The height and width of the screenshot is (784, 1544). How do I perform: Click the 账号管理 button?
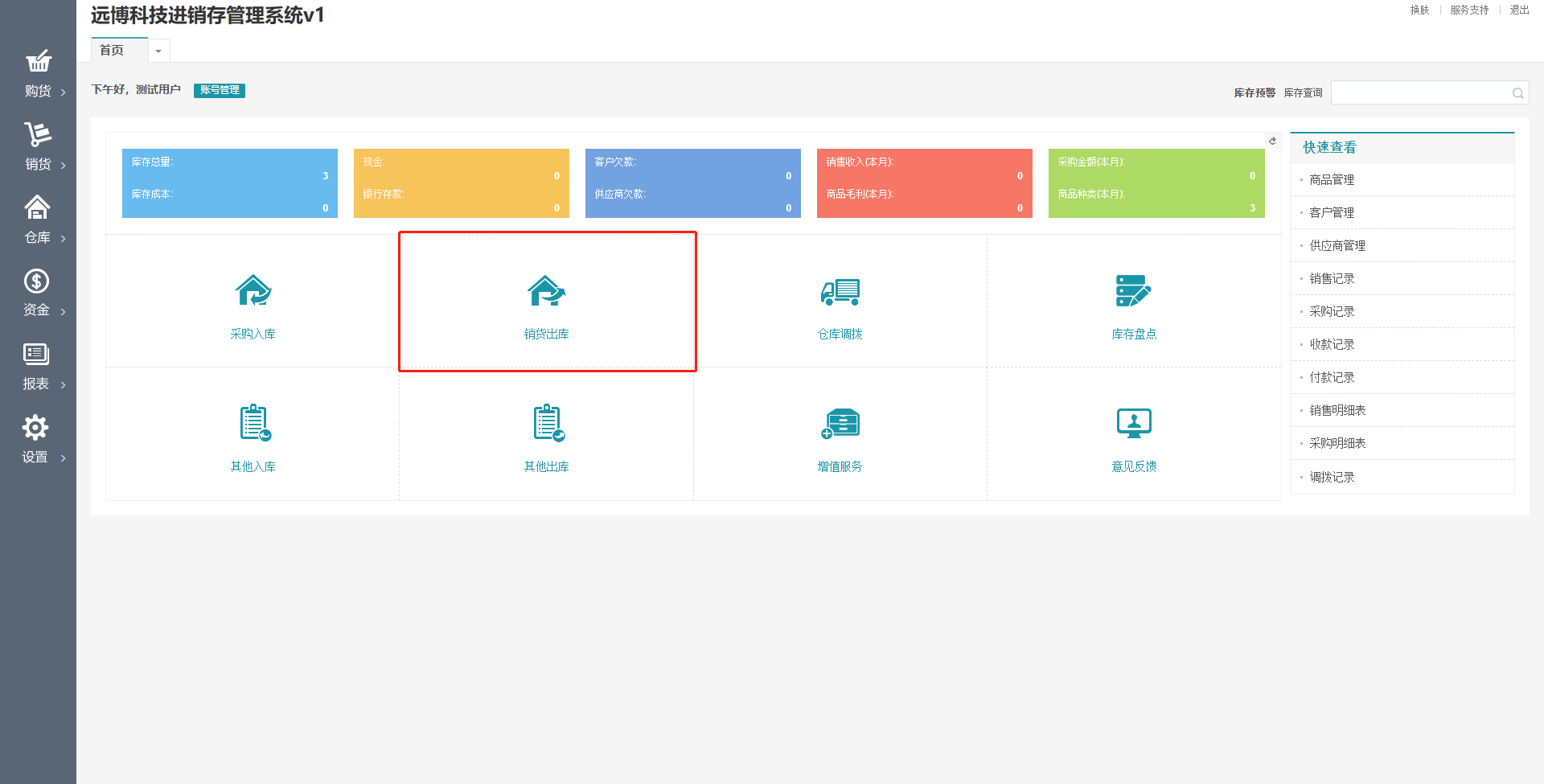tap(220, 90)
